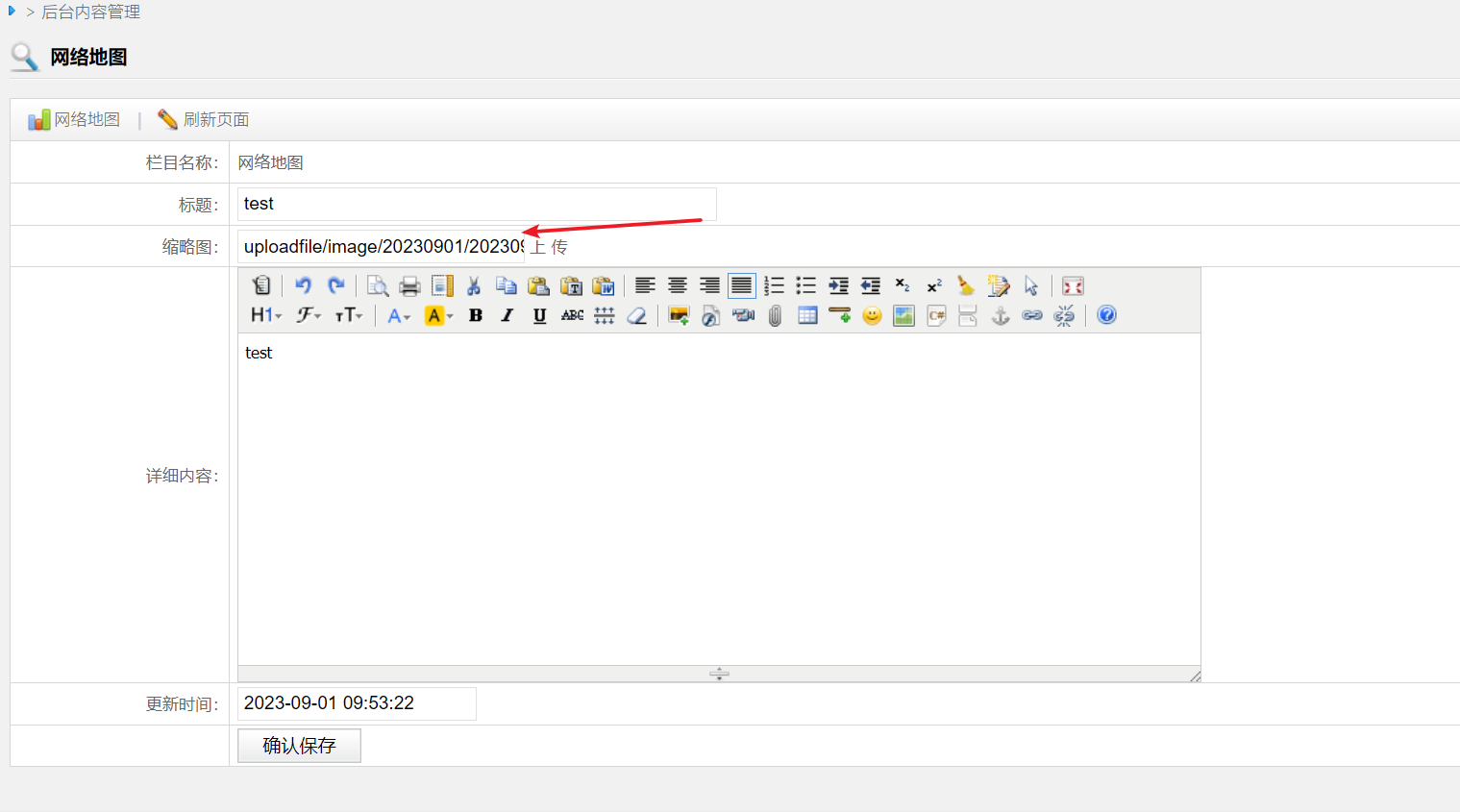The width and height of the screenshot is (1460, 812).
Task: Align text right
Action: click(x=709, y=285)
